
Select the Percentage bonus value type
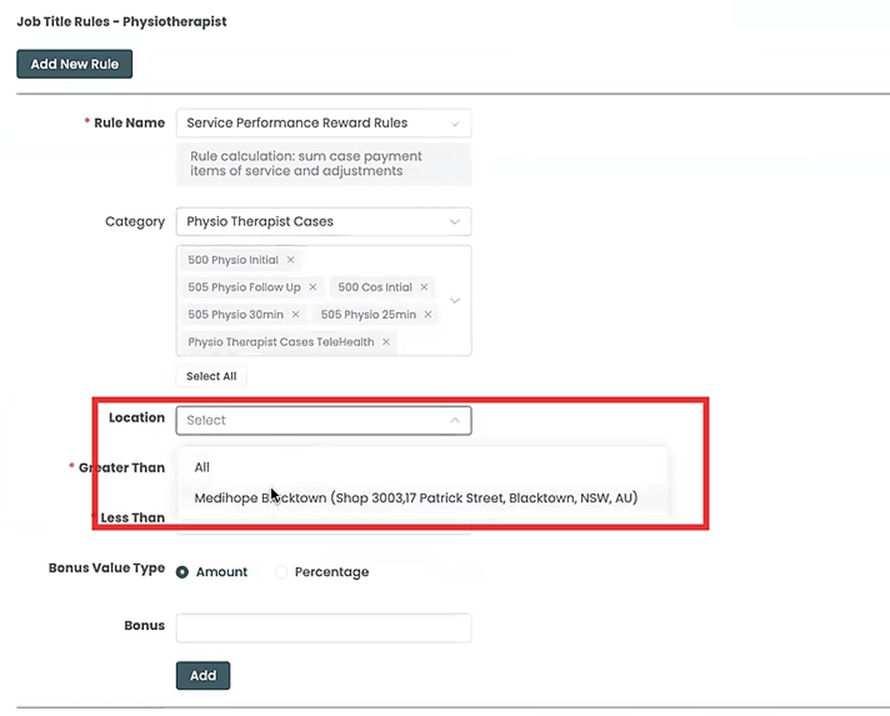coord(281,572)
